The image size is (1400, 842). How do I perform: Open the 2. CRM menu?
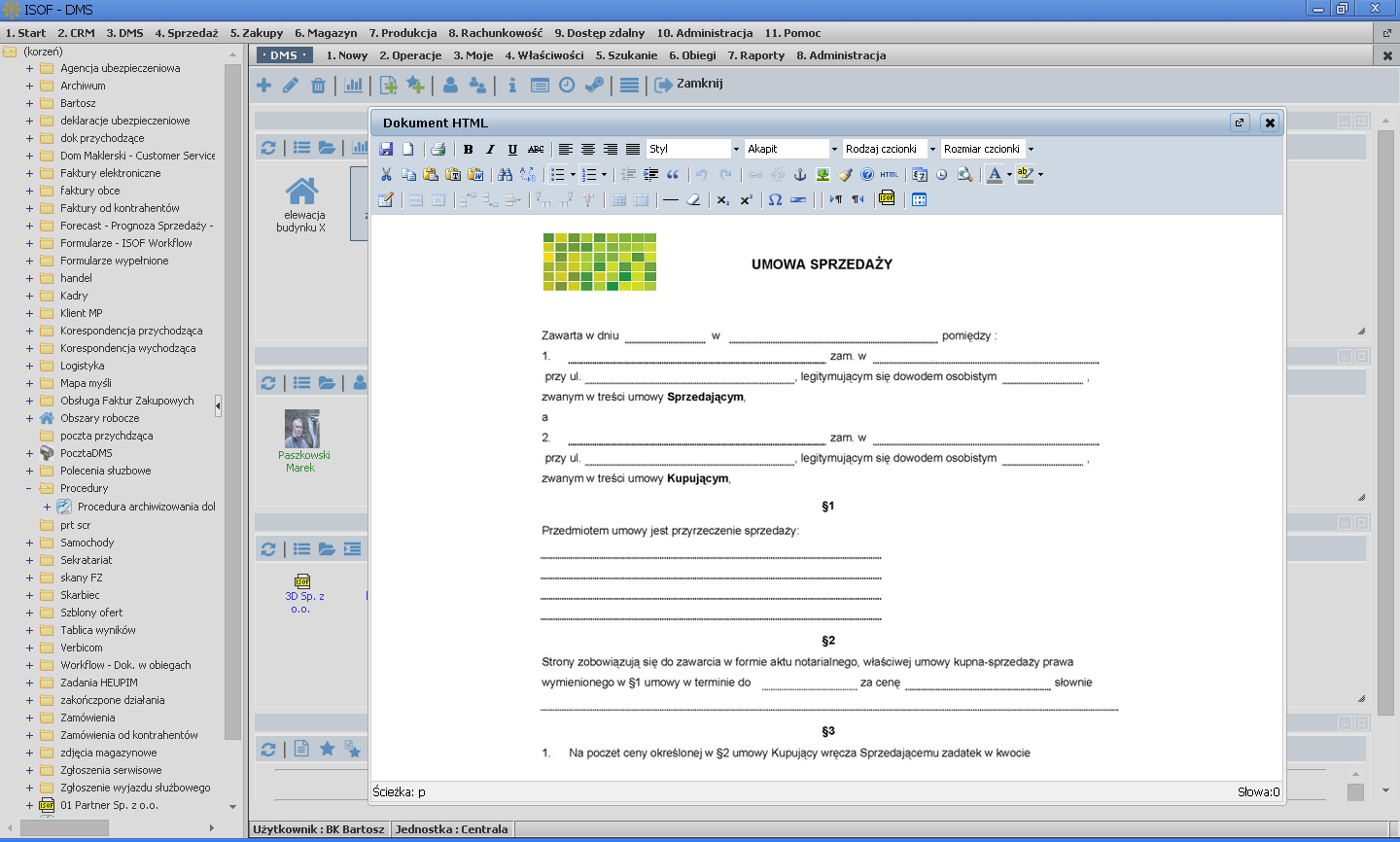tap(76, 33)
